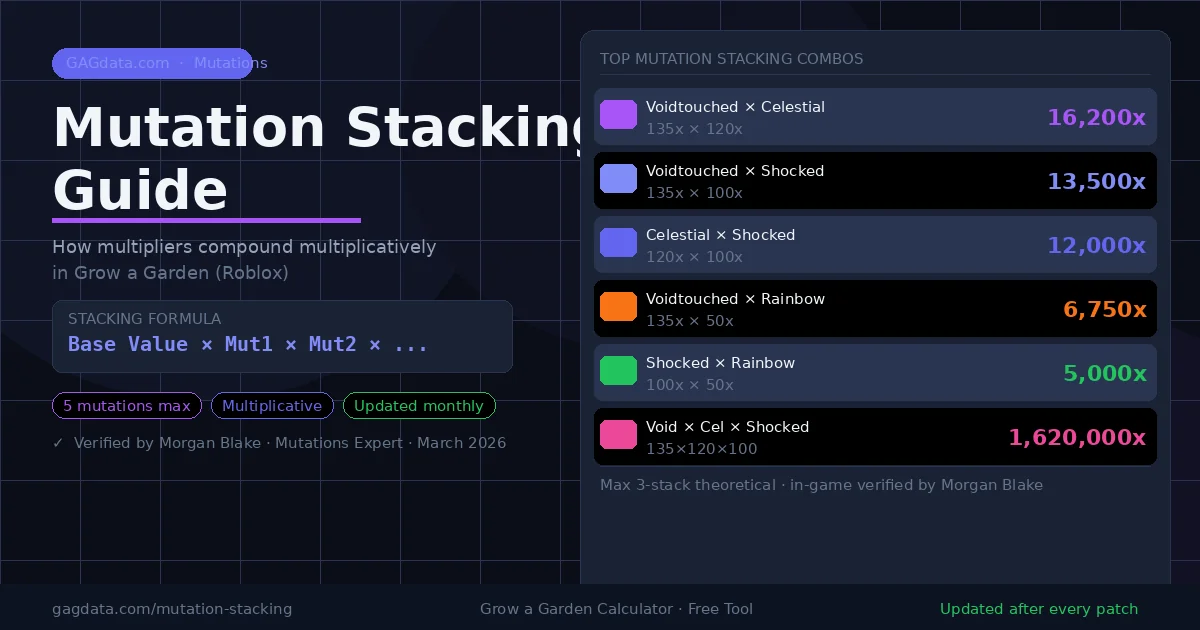1200x630 pixels.
Task: Click the orange Voidtouched × Rainbow mutation icon
Action: coord(618,308)
